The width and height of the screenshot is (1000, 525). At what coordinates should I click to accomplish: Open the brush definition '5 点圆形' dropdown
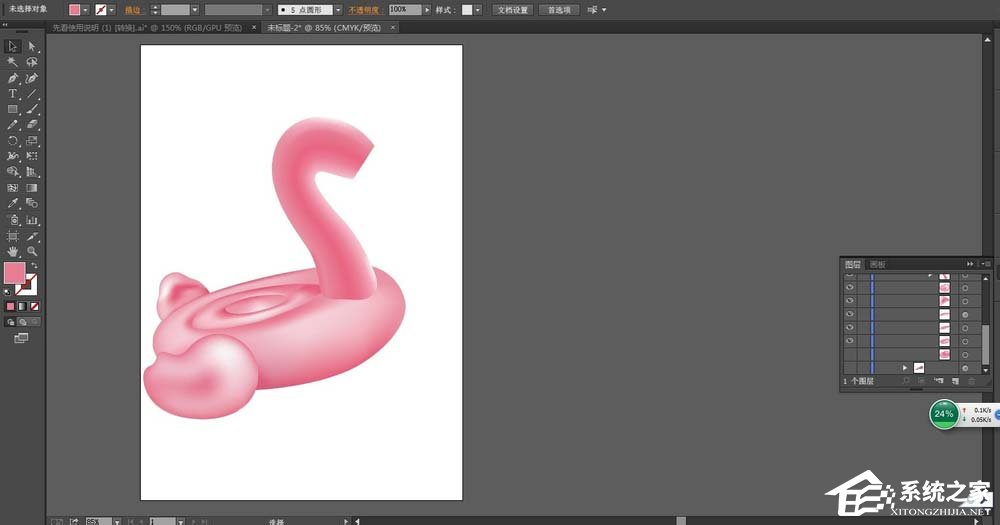coord(338,9)
